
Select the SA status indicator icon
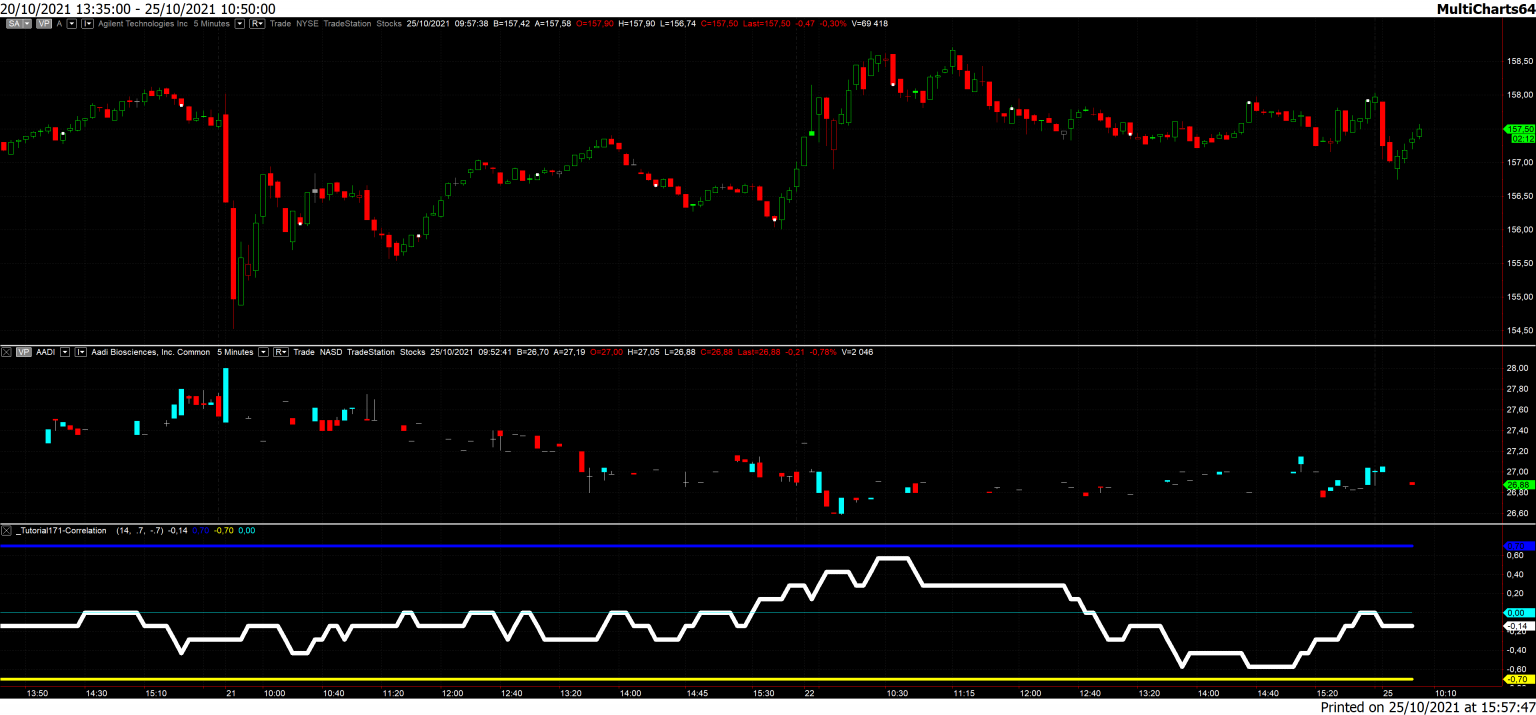(x=15, y=24)
